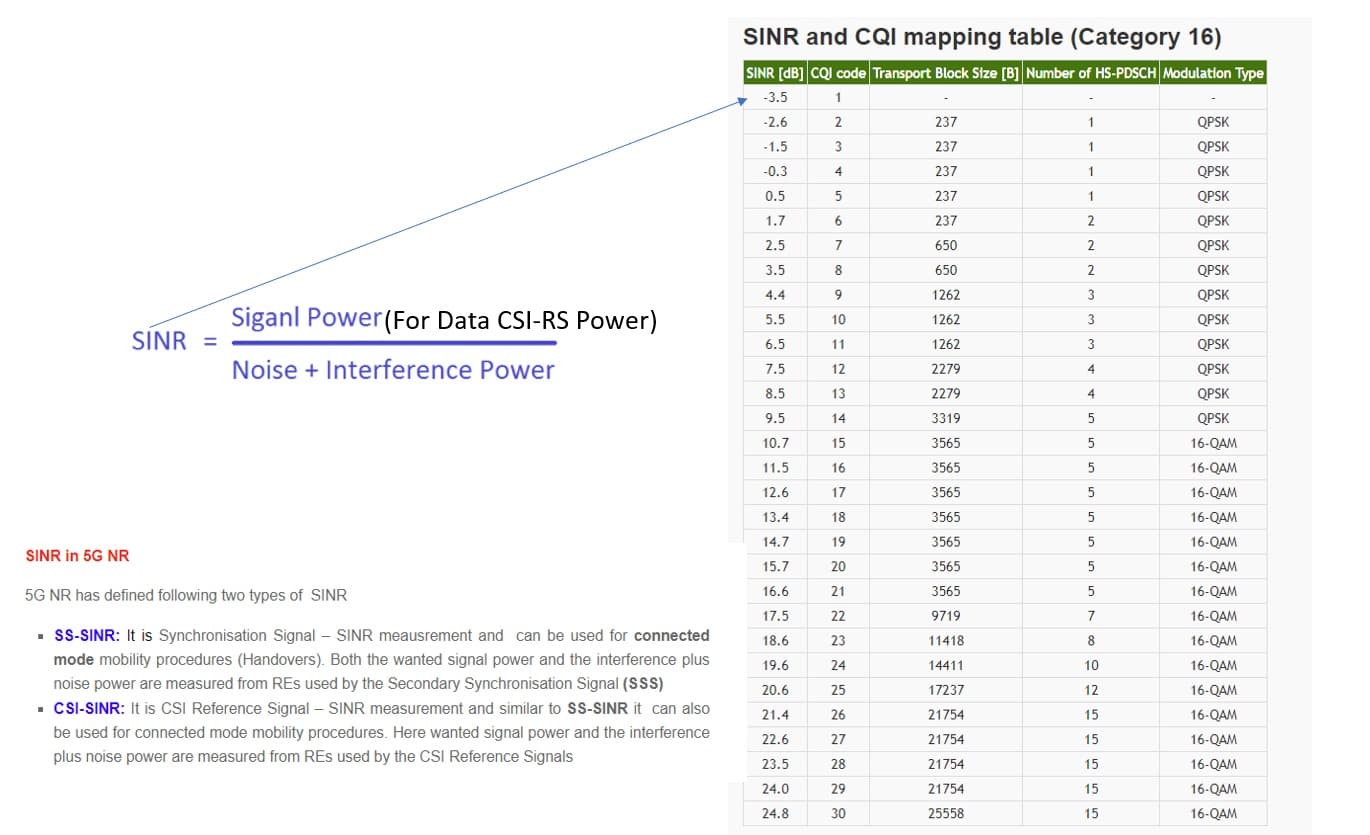Image resolution: width=1370 pixels, height=835 pixels.
Task: Select the SINR value 17.5 cell
Action: [x=775, y=616]
